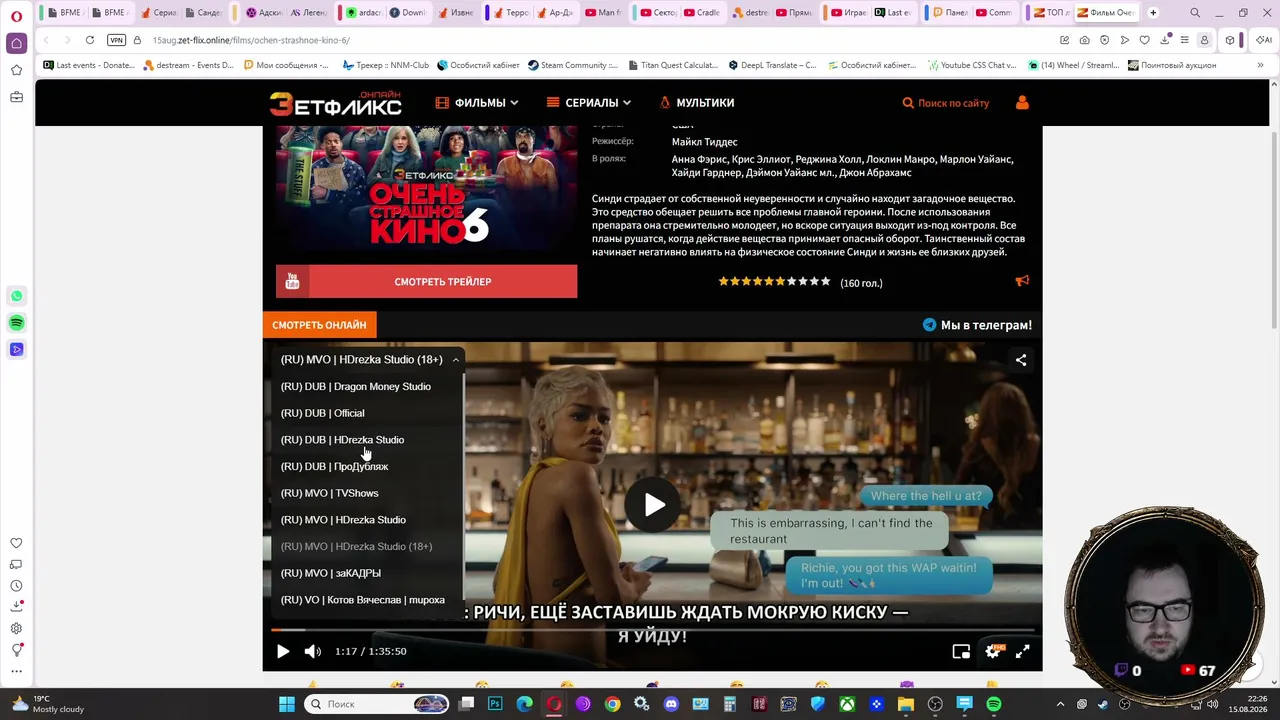Open the Xbox app from taskbar

click(847, 704)
